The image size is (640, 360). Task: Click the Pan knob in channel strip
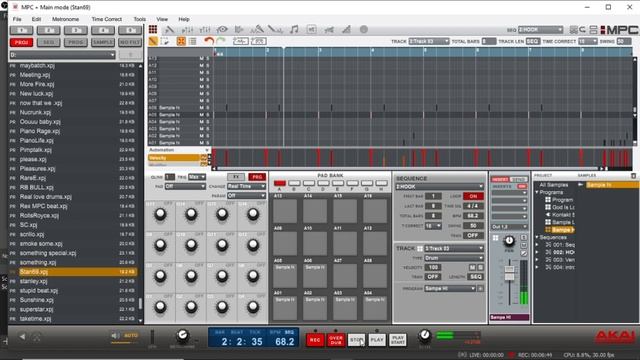click(x=509, y=241)
